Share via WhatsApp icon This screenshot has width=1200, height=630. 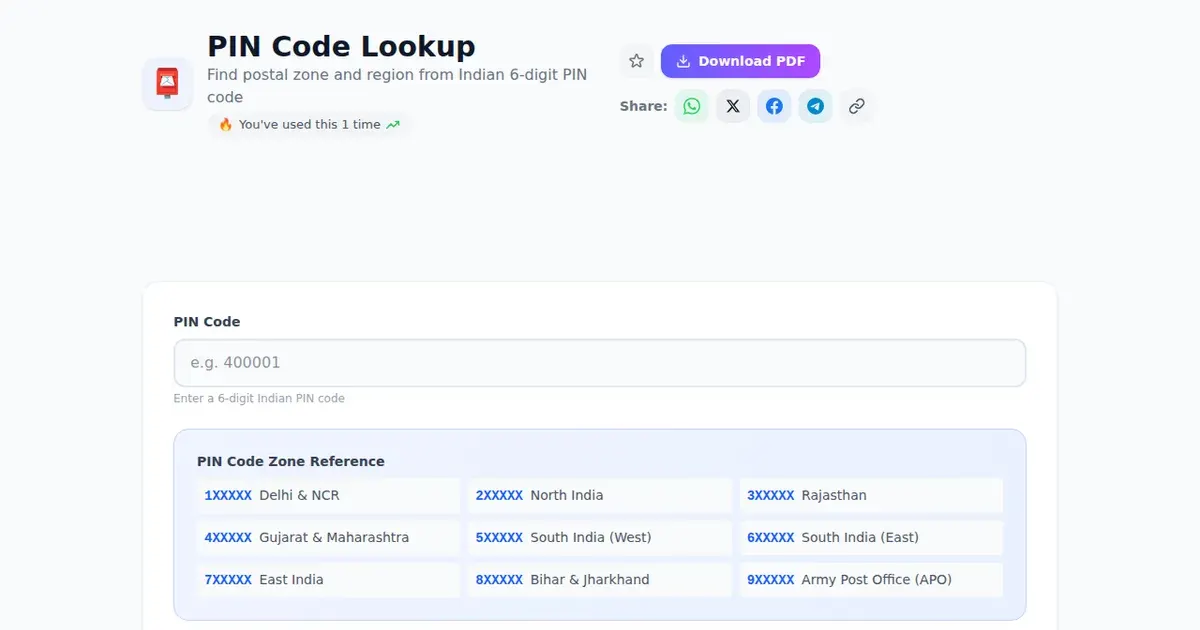[x=692, y=106]
